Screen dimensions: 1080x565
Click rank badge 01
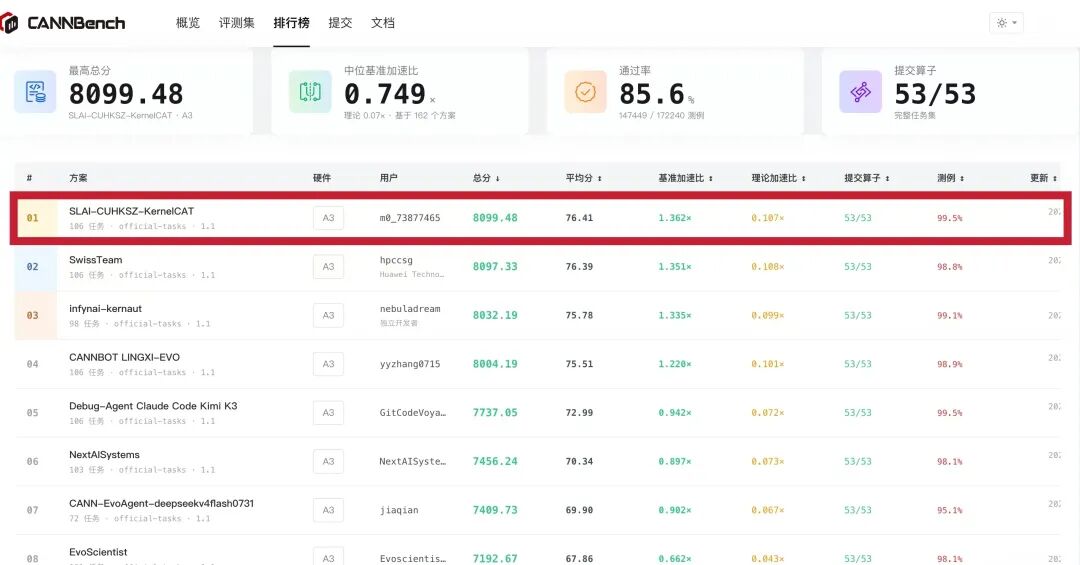tap(32, 218)
